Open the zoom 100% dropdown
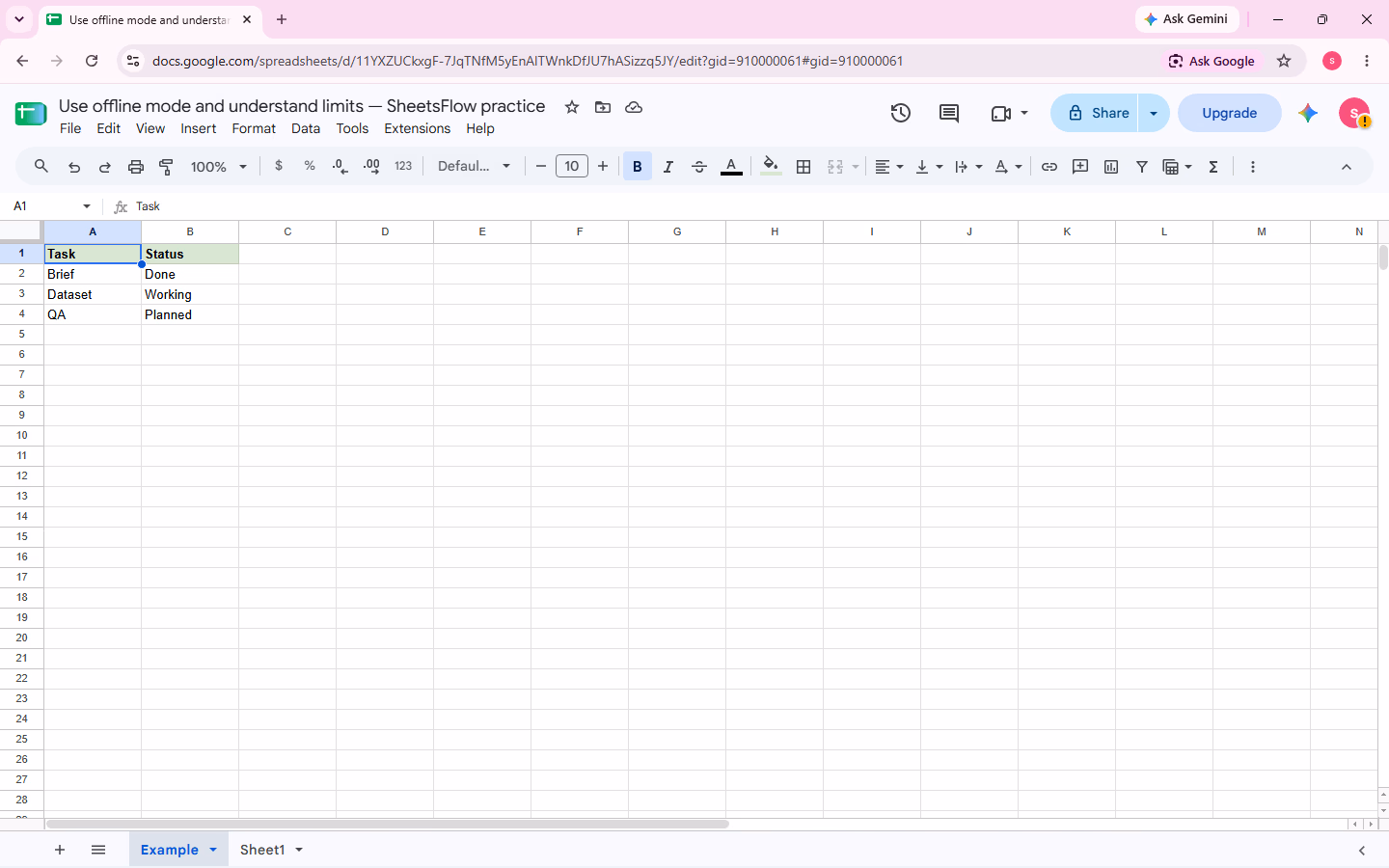This screenshot has height=868, width=1389. pos(219,167)
